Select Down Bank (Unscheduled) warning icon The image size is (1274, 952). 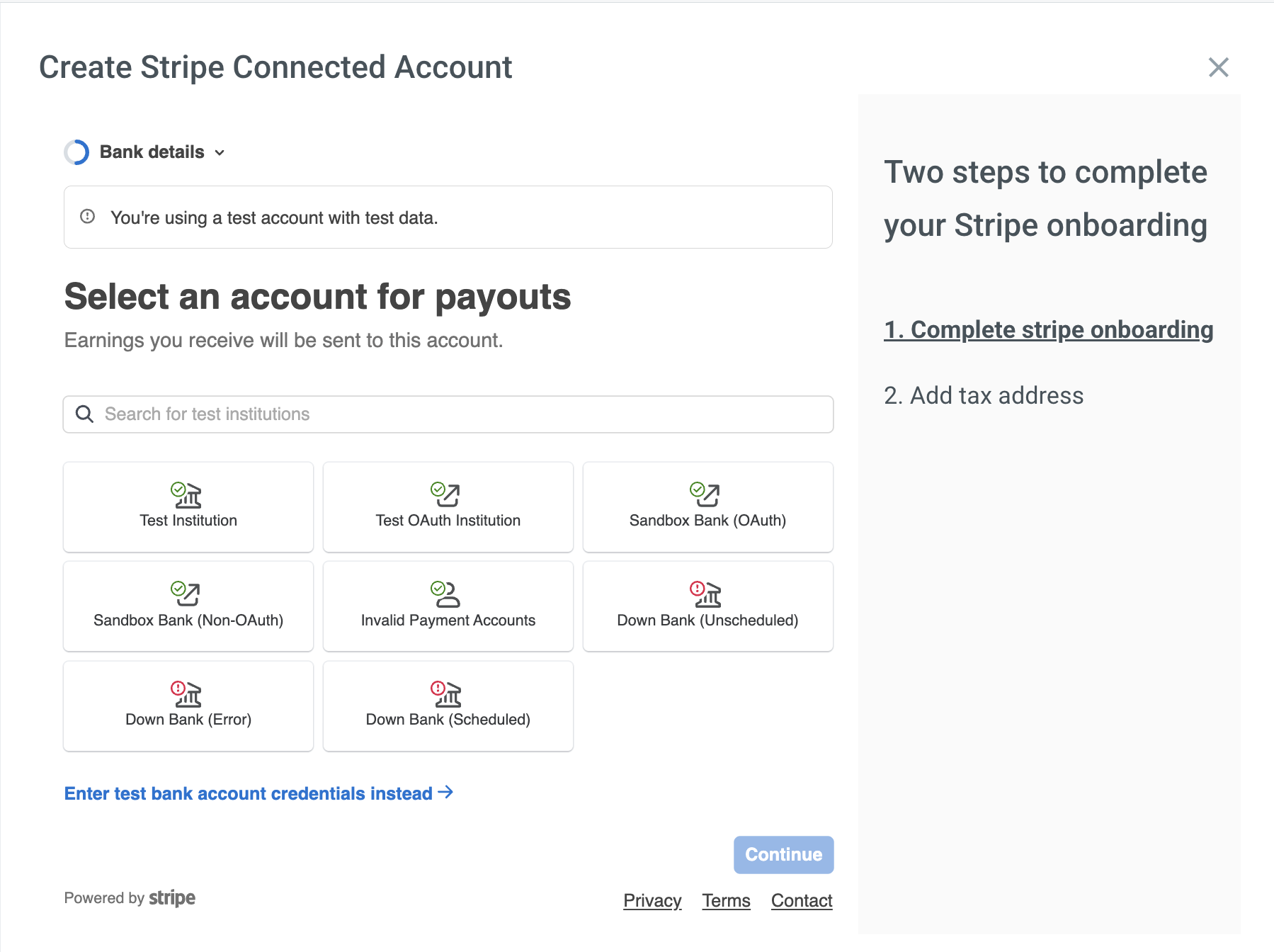click(x=706, y=594)
